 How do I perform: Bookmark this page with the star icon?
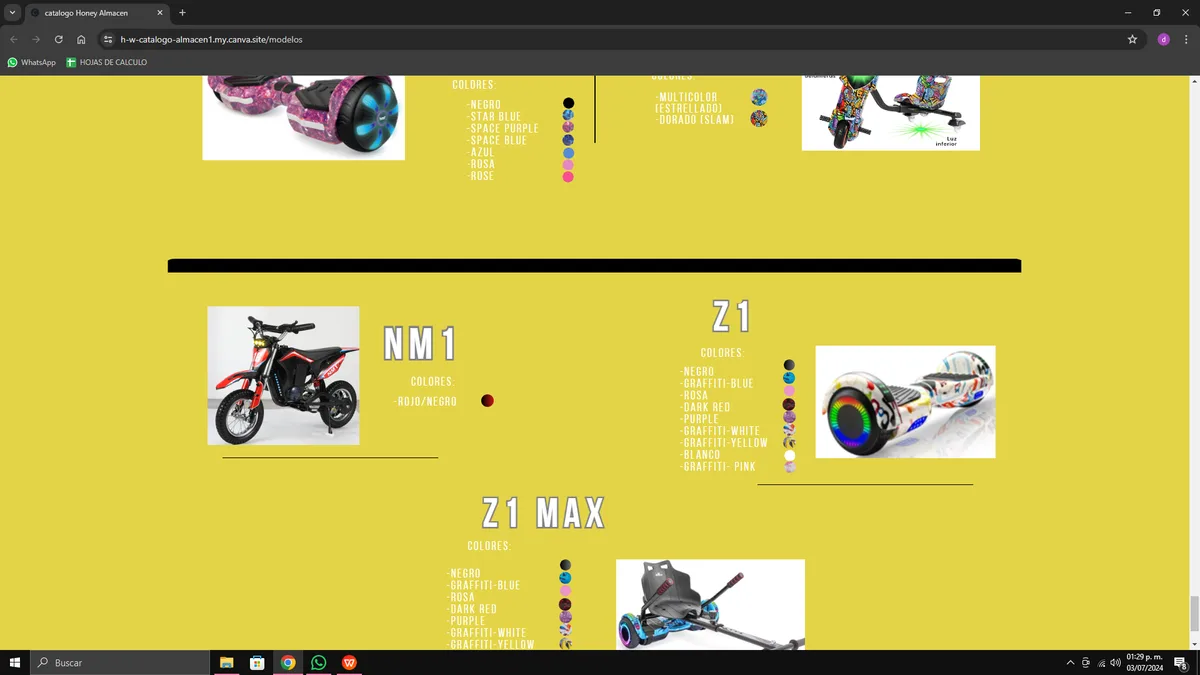[1132, 40]
